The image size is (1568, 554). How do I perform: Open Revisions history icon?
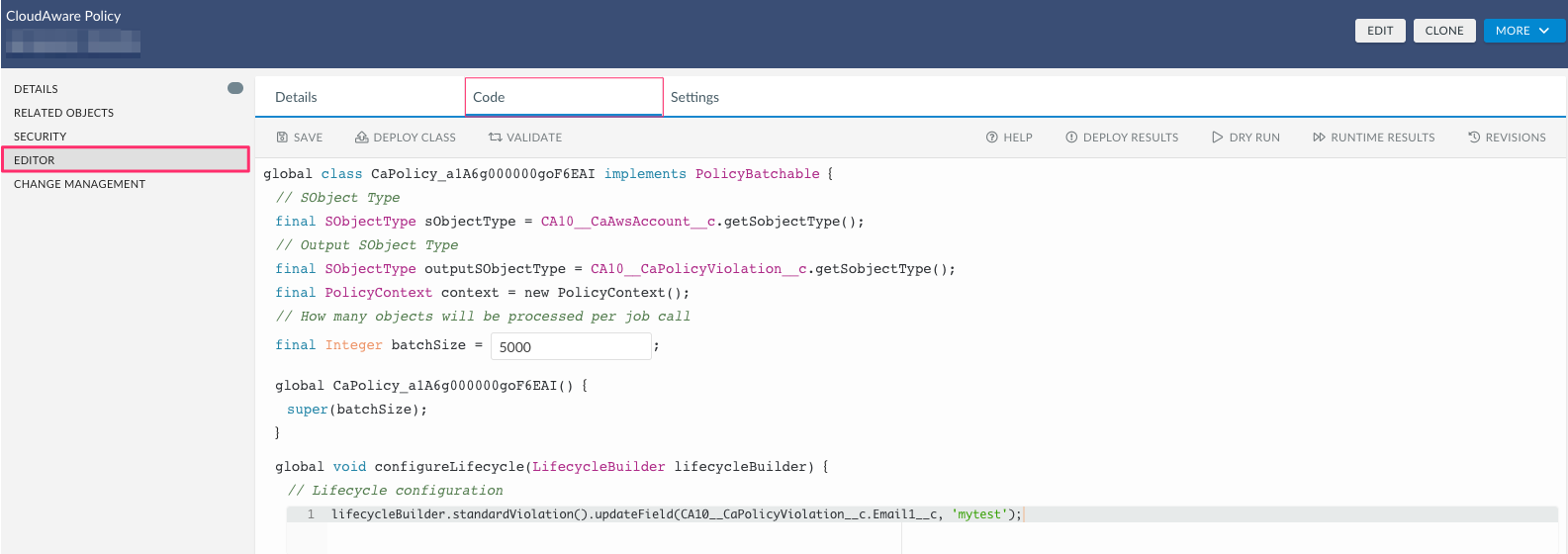click(x=1474, y=138)
